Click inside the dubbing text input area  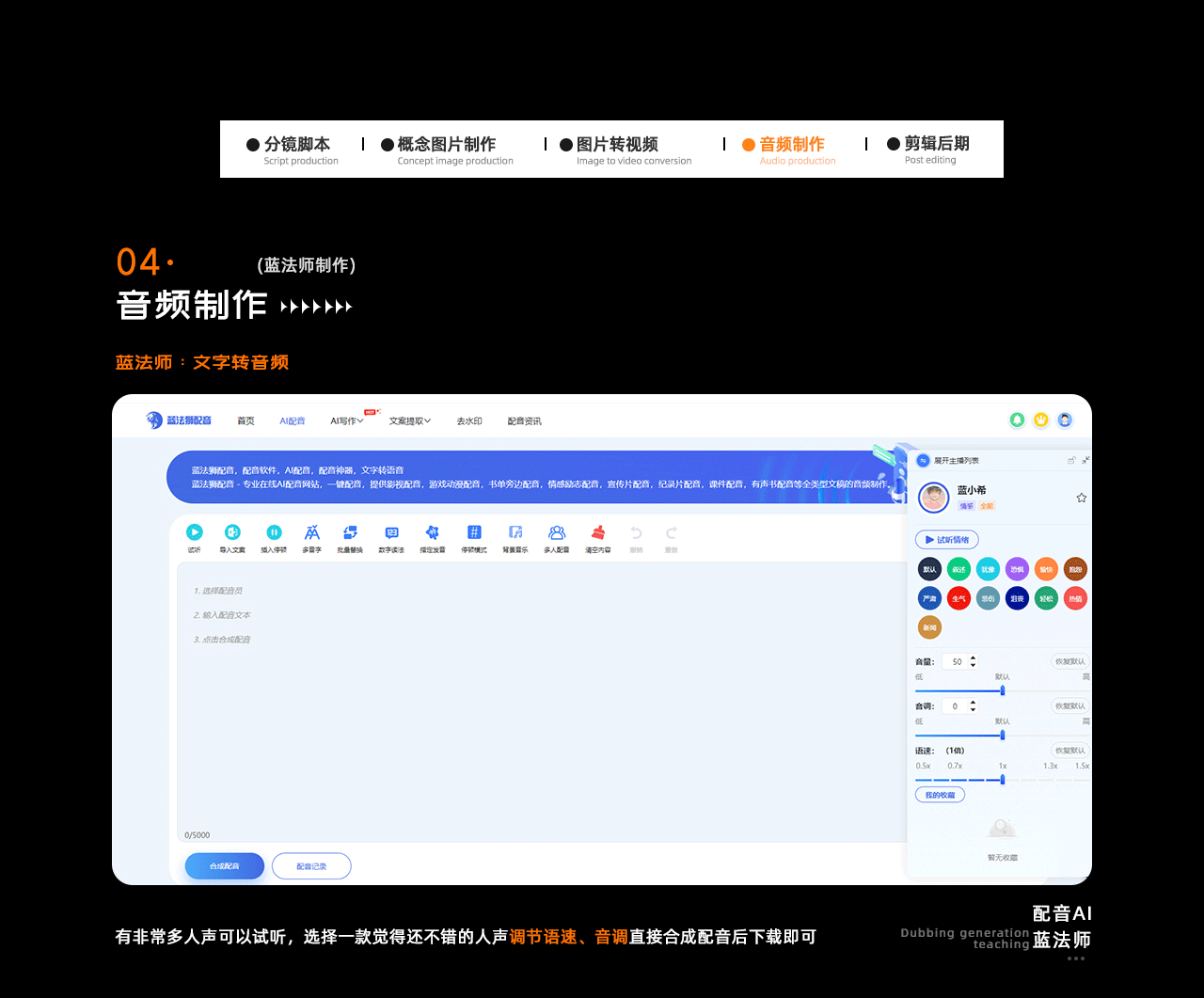click(x=541, y=702)
